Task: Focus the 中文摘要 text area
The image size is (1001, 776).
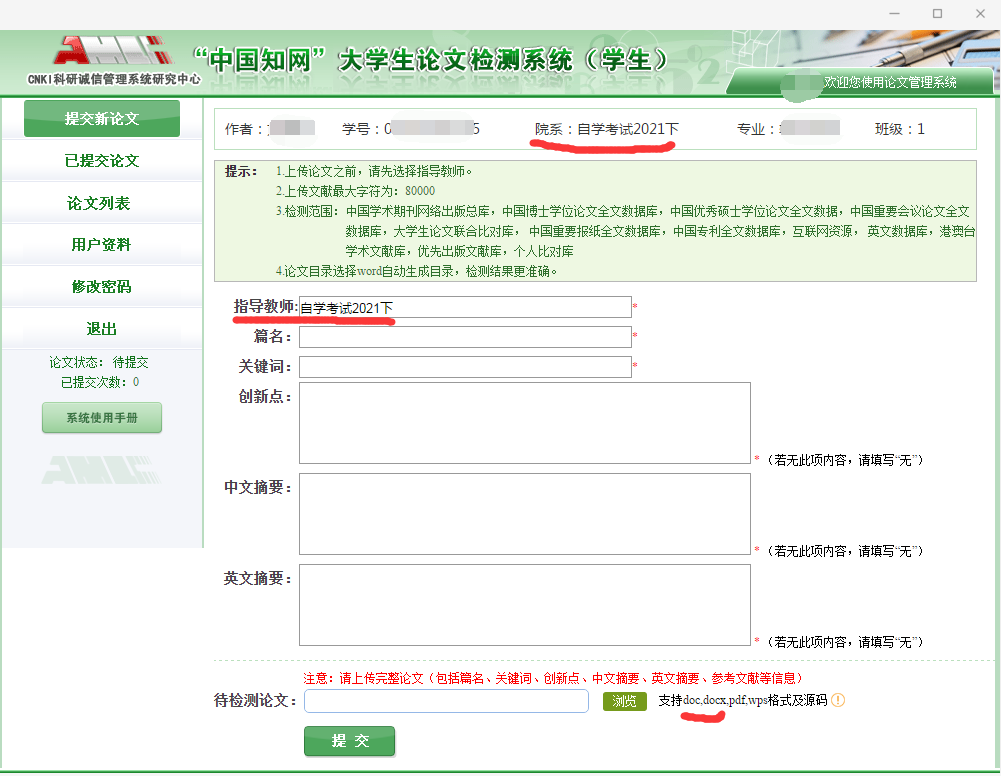Action: pyautogui.click(x=524, y=514)
